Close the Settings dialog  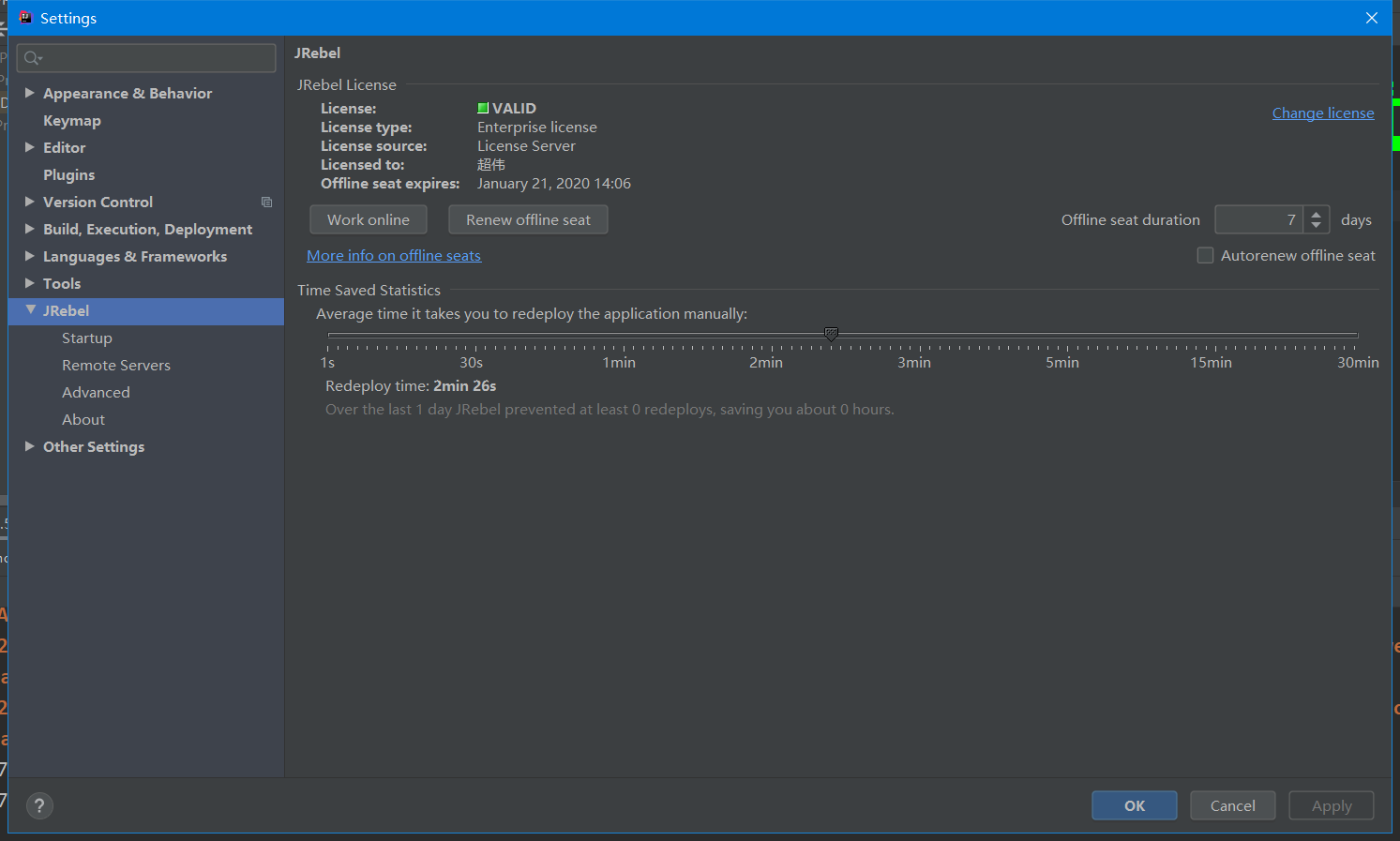(1371, 18)
